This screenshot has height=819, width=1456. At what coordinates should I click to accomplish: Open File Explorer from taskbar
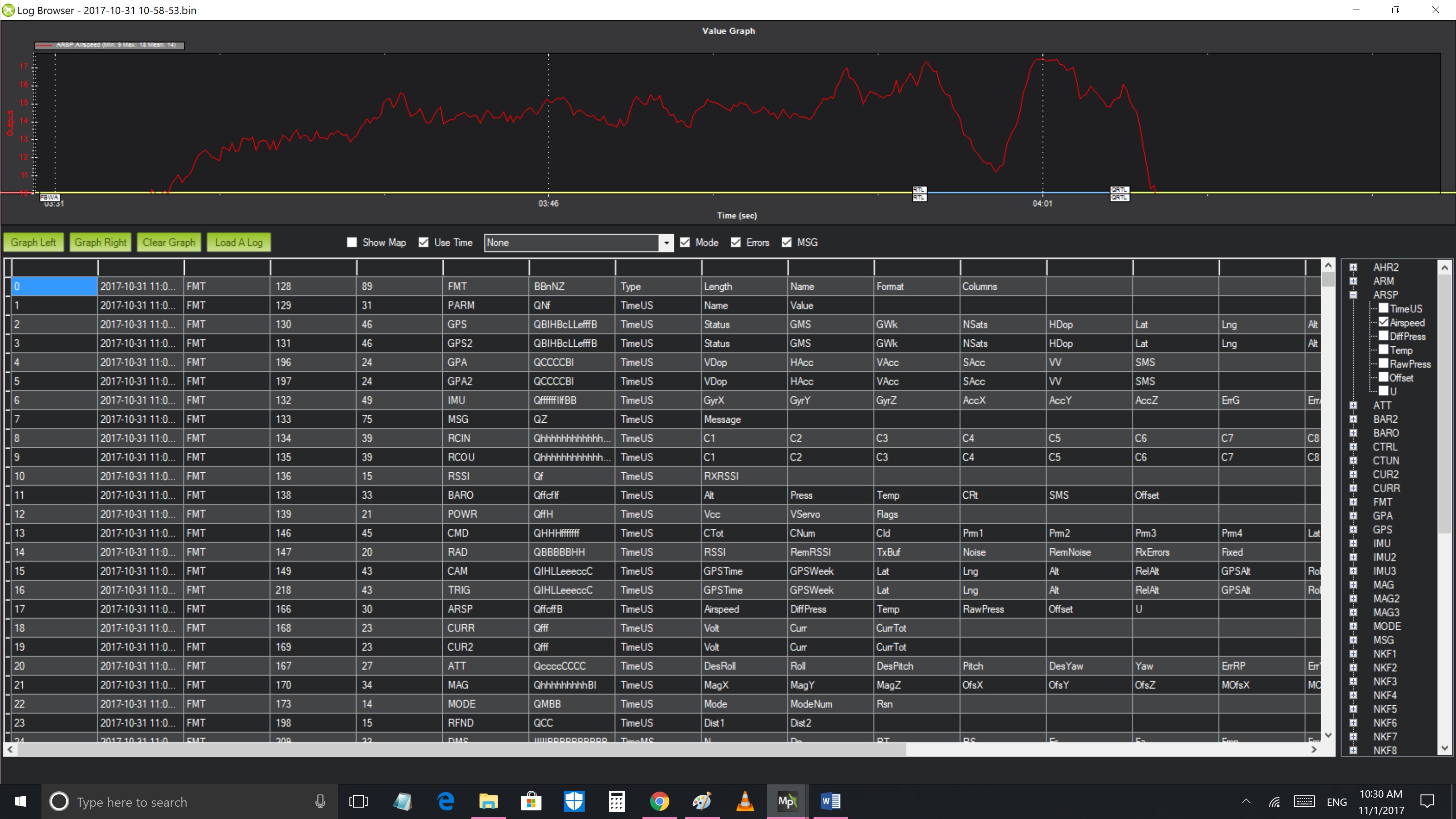tap(488, 801)
